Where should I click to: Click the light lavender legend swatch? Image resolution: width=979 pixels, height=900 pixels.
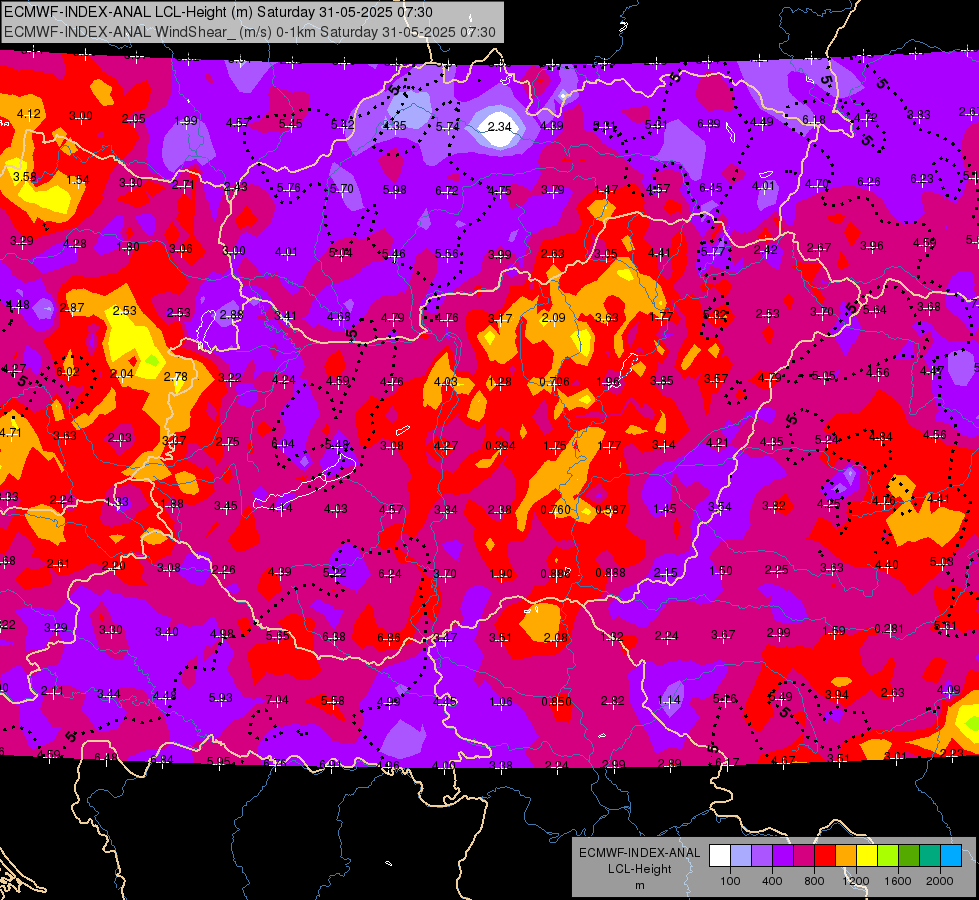pos(740,855)
